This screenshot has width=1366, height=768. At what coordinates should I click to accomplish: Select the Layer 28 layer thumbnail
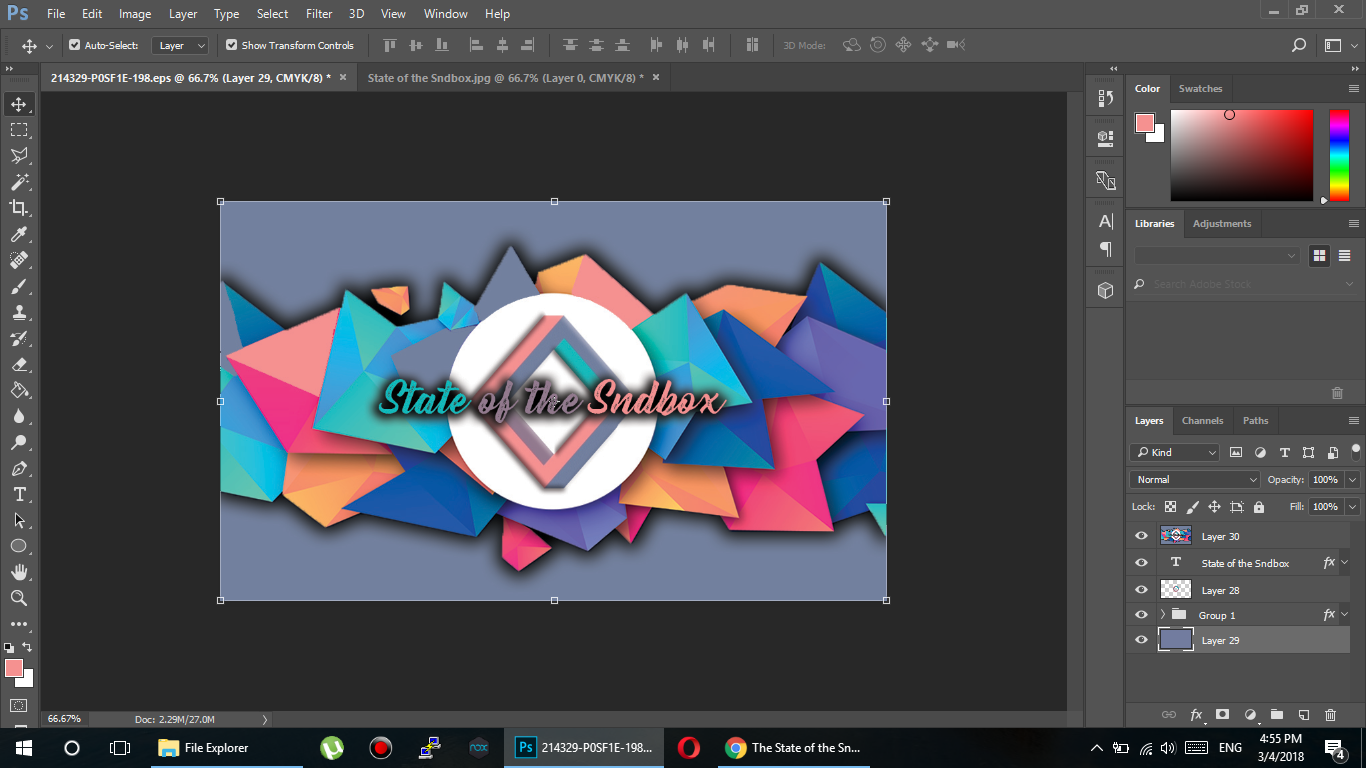point(1175,588)
